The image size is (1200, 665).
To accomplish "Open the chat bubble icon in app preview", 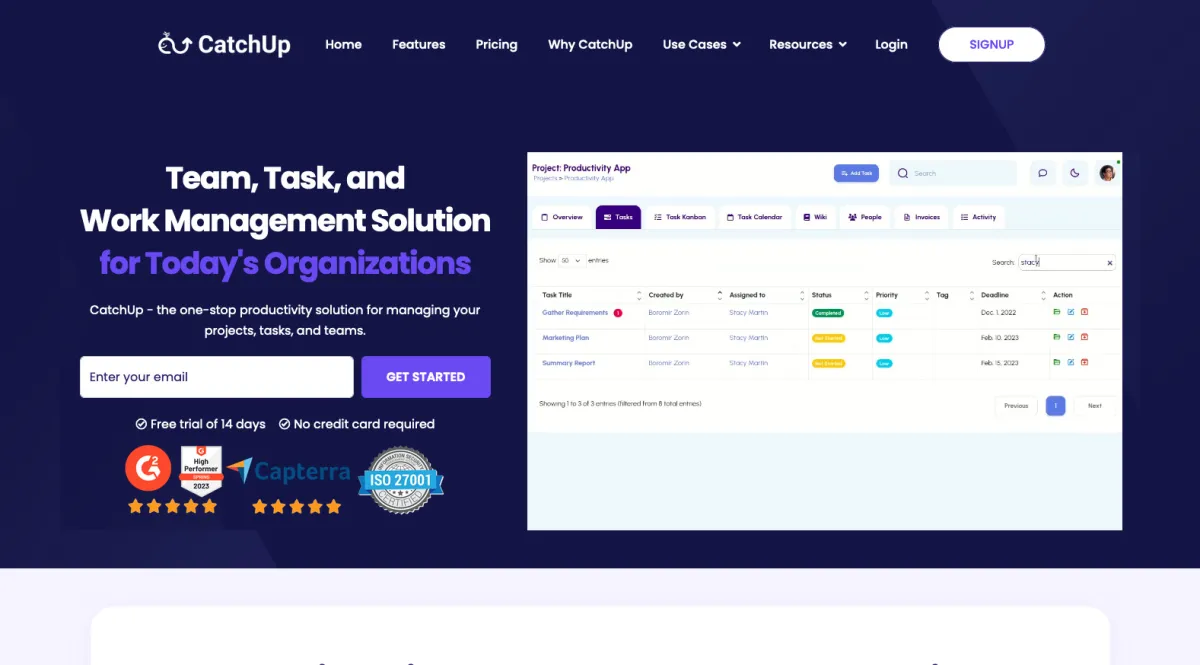I will [x=1043, y=173].
